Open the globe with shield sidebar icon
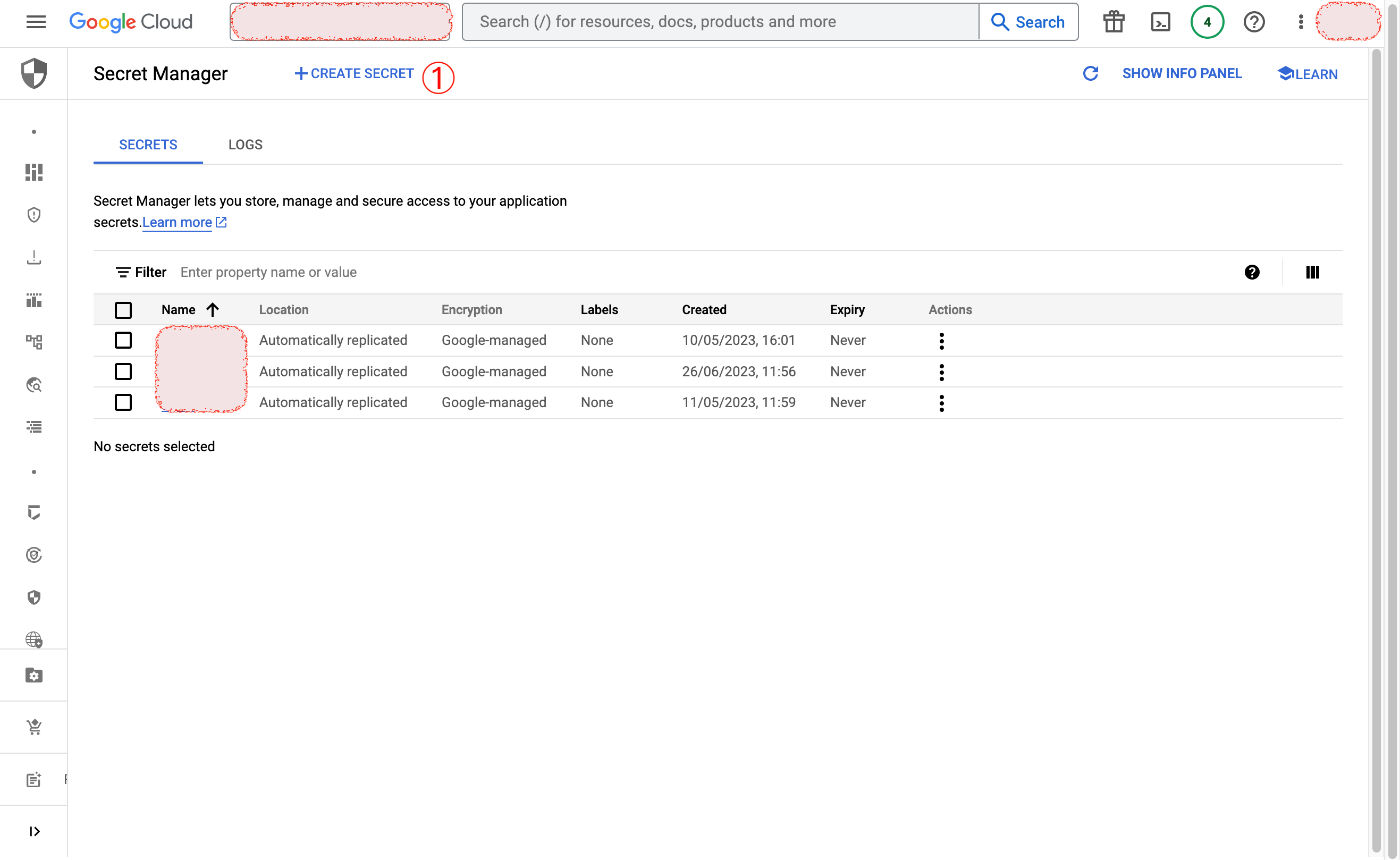Viewport: 1400px width, 860px height. coord(34,640)
